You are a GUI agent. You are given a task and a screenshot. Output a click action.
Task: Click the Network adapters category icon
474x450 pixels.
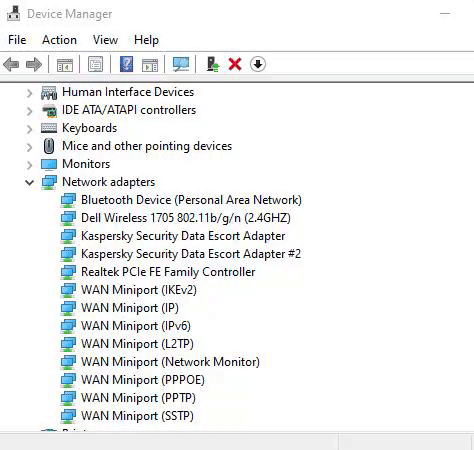click(x=49, y=182)
